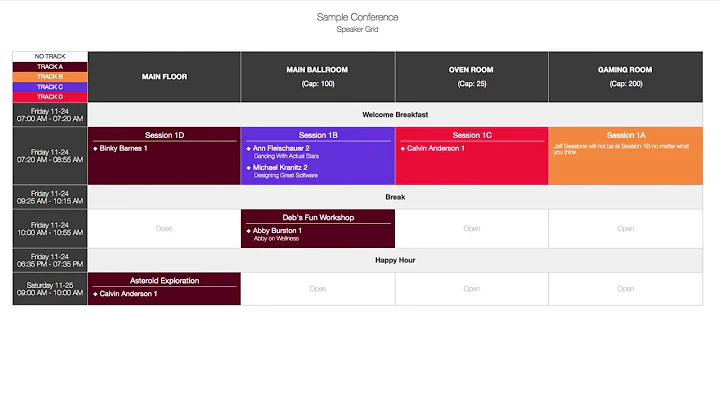This screenshot has width=720, height=404.
Task: Select the Happy Hour row
Action: 395,260
